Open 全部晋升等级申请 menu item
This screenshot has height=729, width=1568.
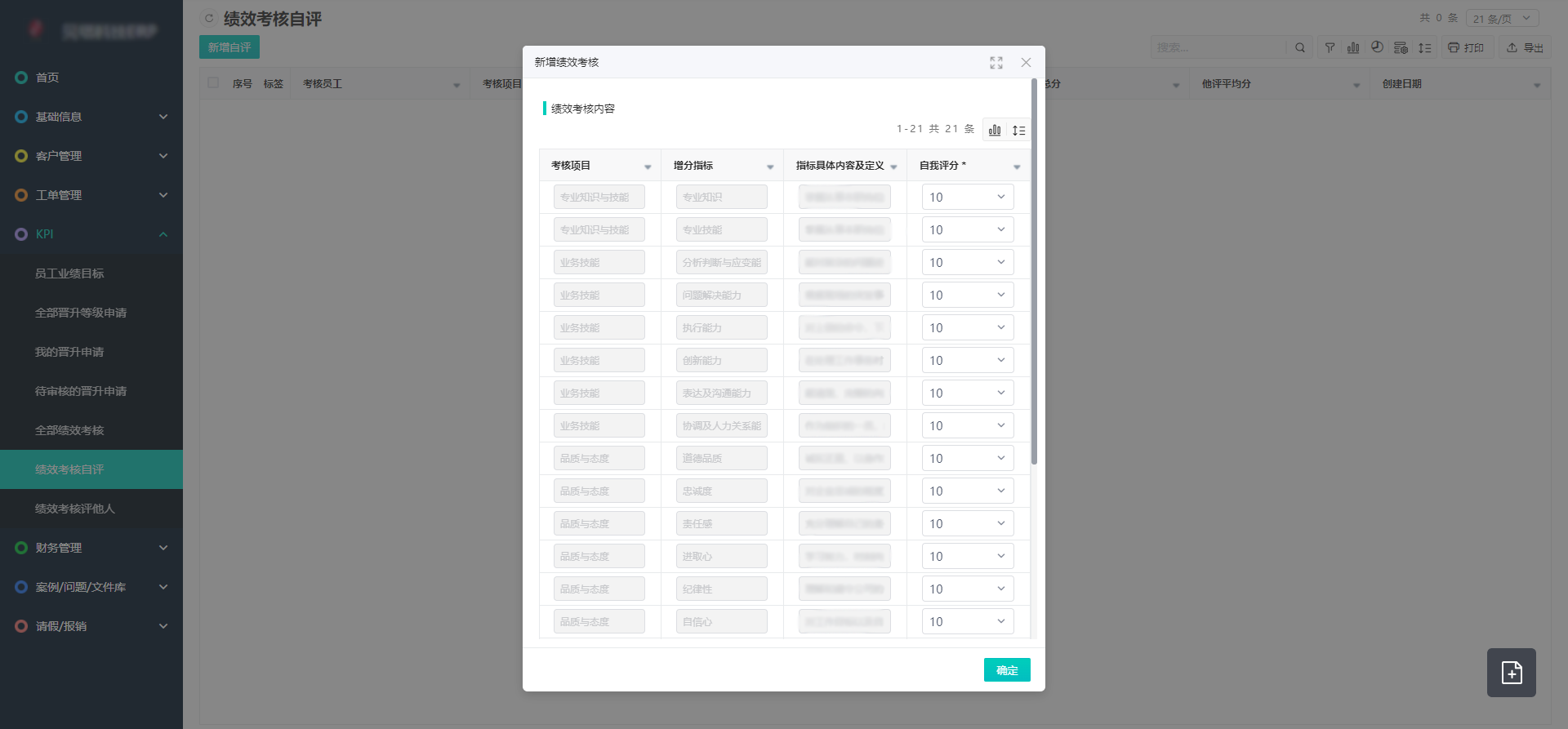[91, 313]
